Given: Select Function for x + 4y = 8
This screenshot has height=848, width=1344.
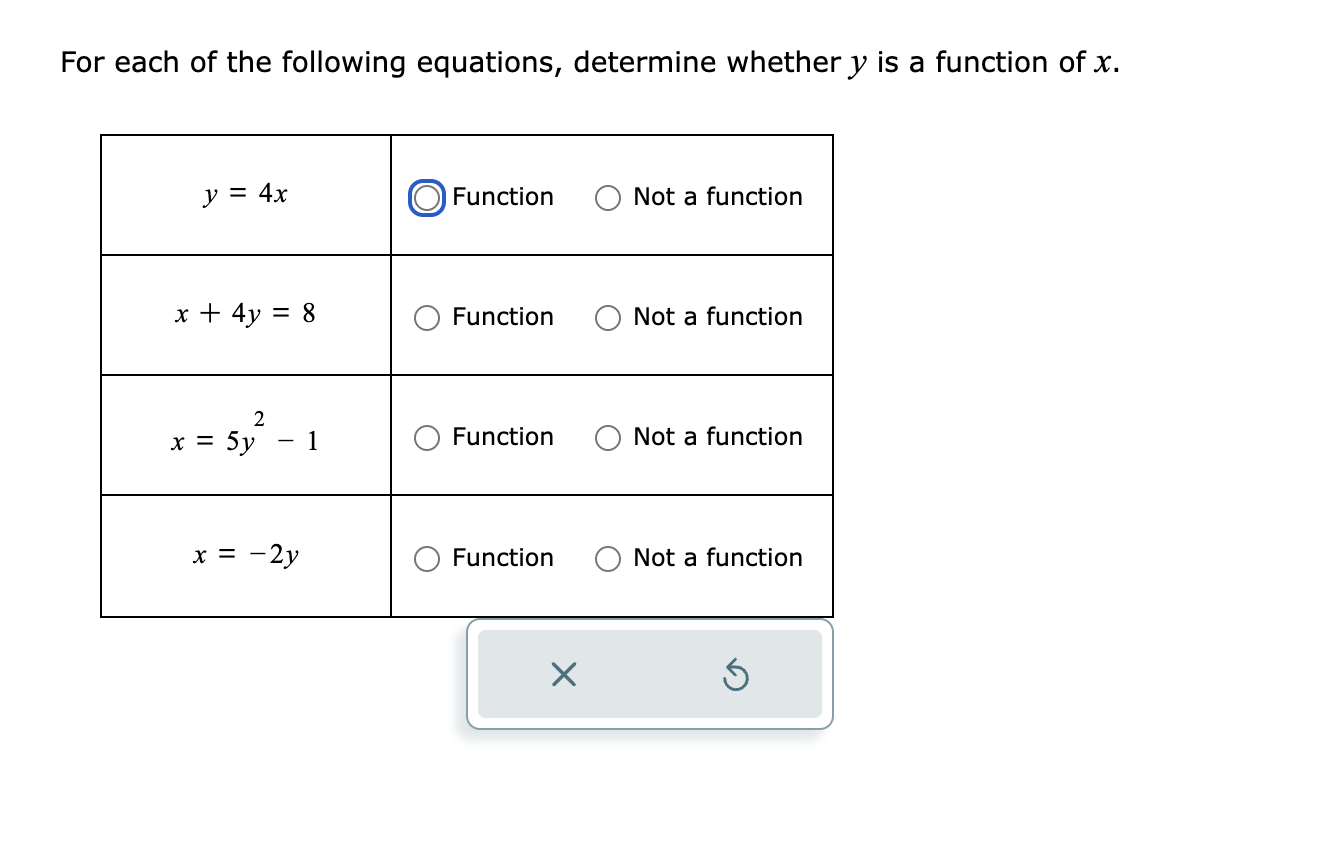Looking at the screenshot, I should (x=427, y=317).
